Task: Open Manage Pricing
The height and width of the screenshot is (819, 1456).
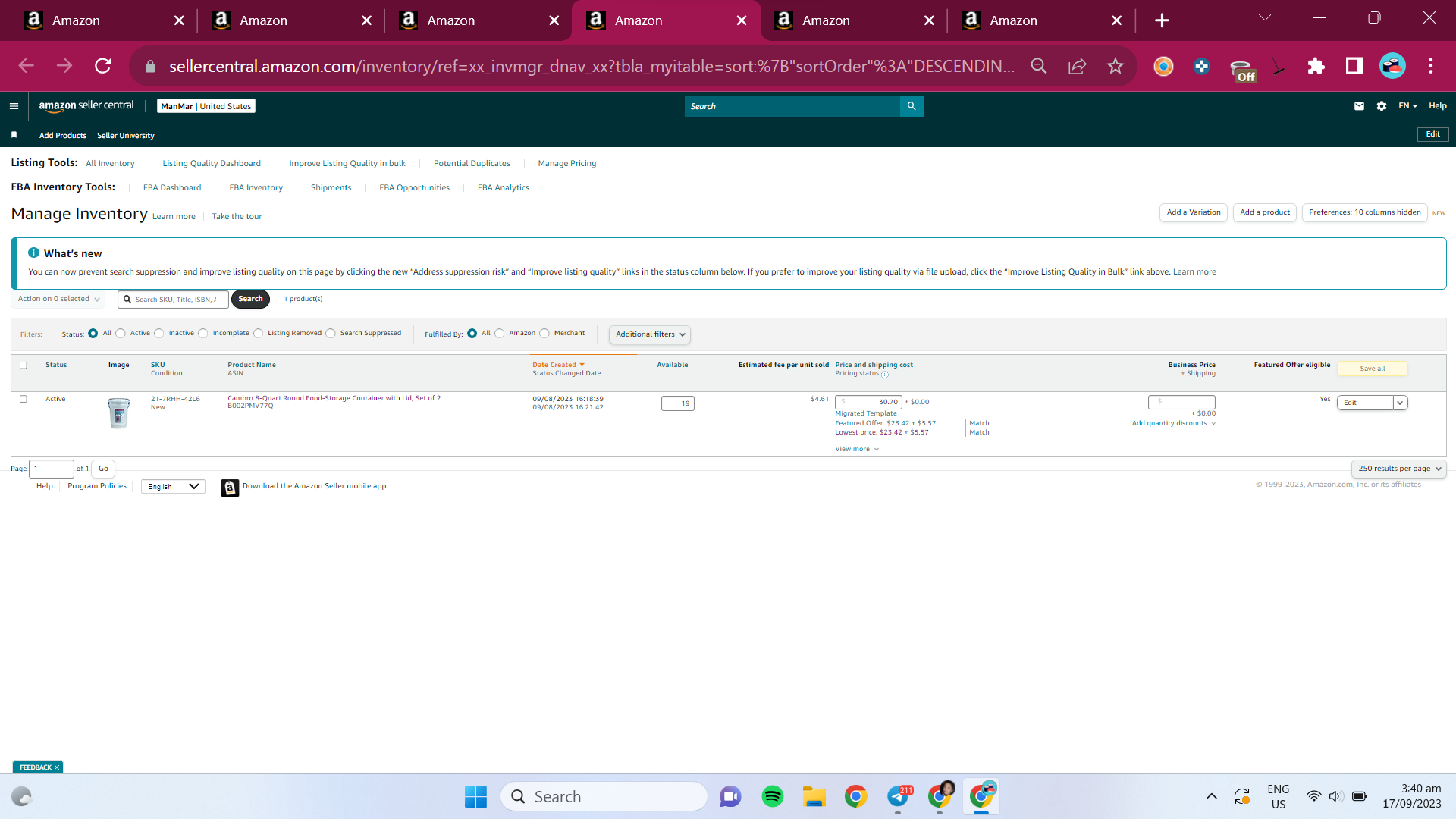Action: 567,163
